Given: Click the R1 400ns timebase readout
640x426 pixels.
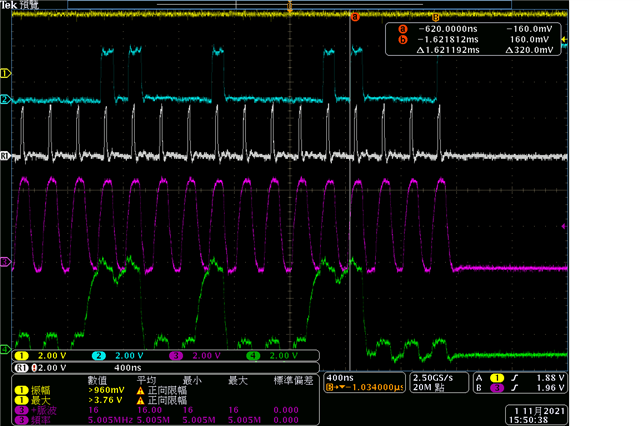Looking at the screenshot, I should pos(127,368).
